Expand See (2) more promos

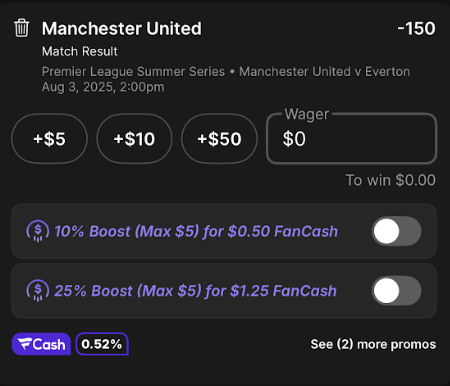373,344
